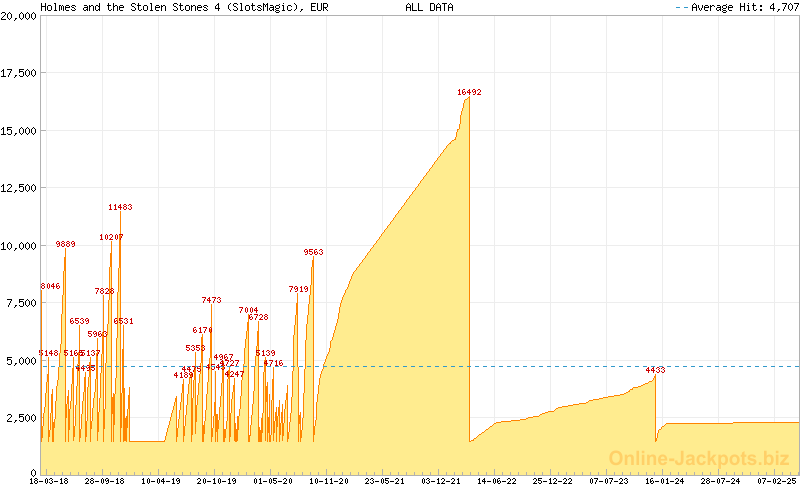Screen dimensions: 800x490
Task: Click the 03-12-21 date axis label
Action: [441, 481]
